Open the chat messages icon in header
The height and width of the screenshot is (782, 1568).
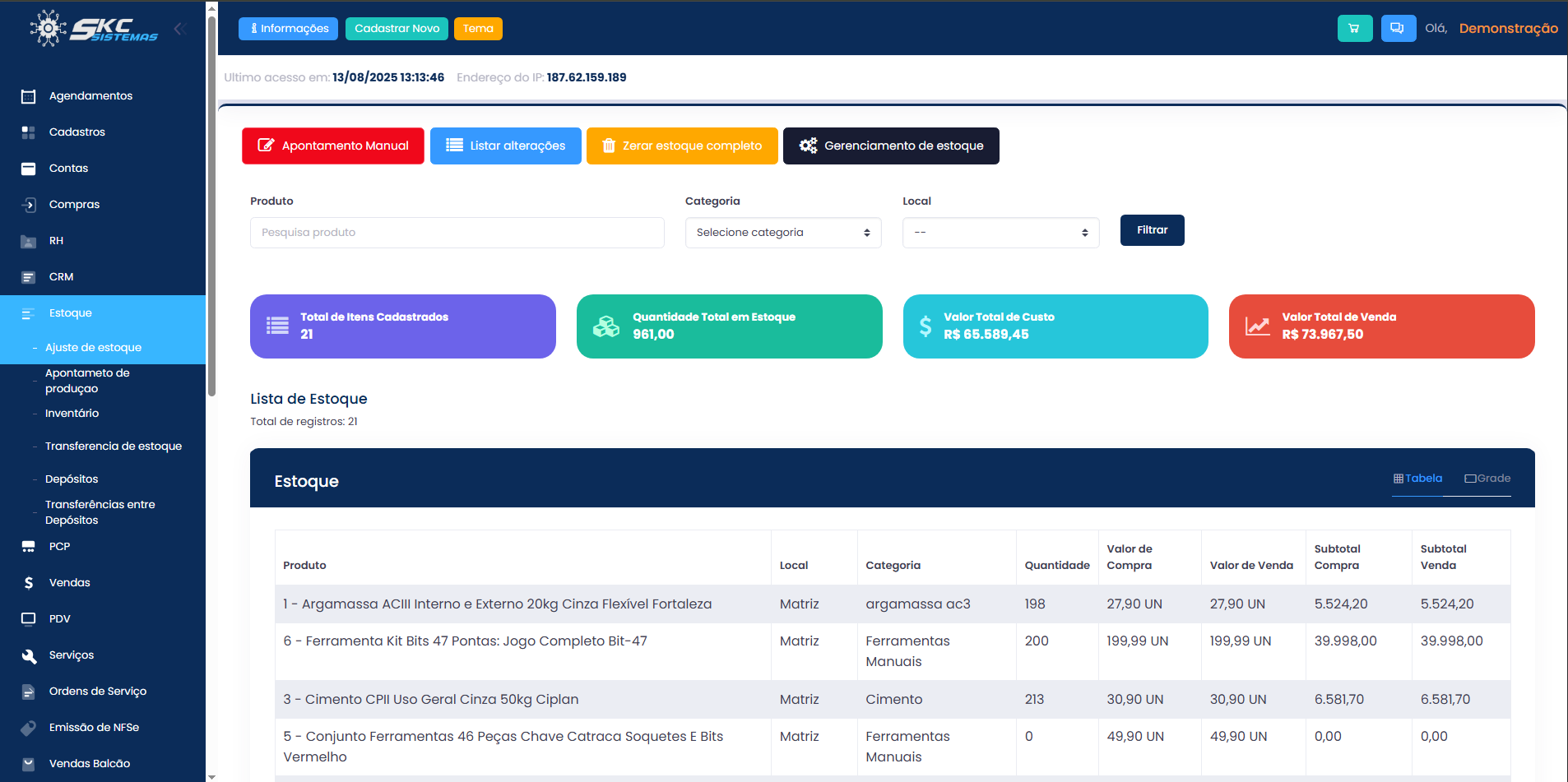[1398, 29]
